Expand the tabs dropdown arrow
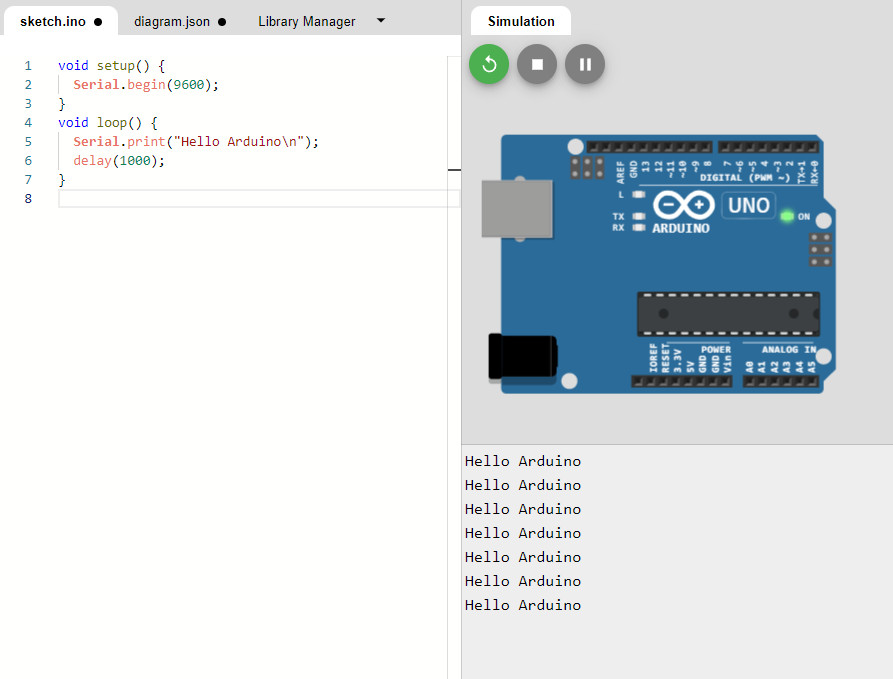 381,21
